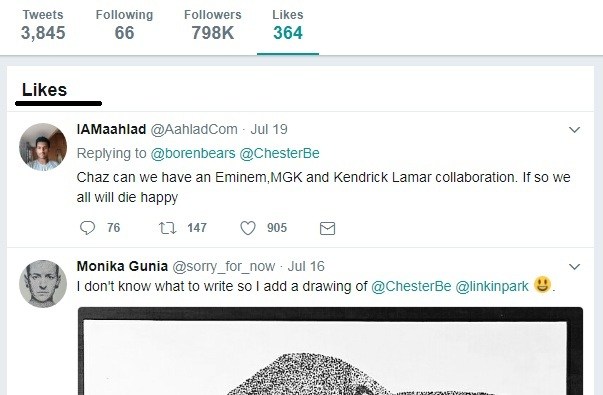The image size is (603, 395).
Task: Open the @borenbears mention link
Action: (193, 153)
